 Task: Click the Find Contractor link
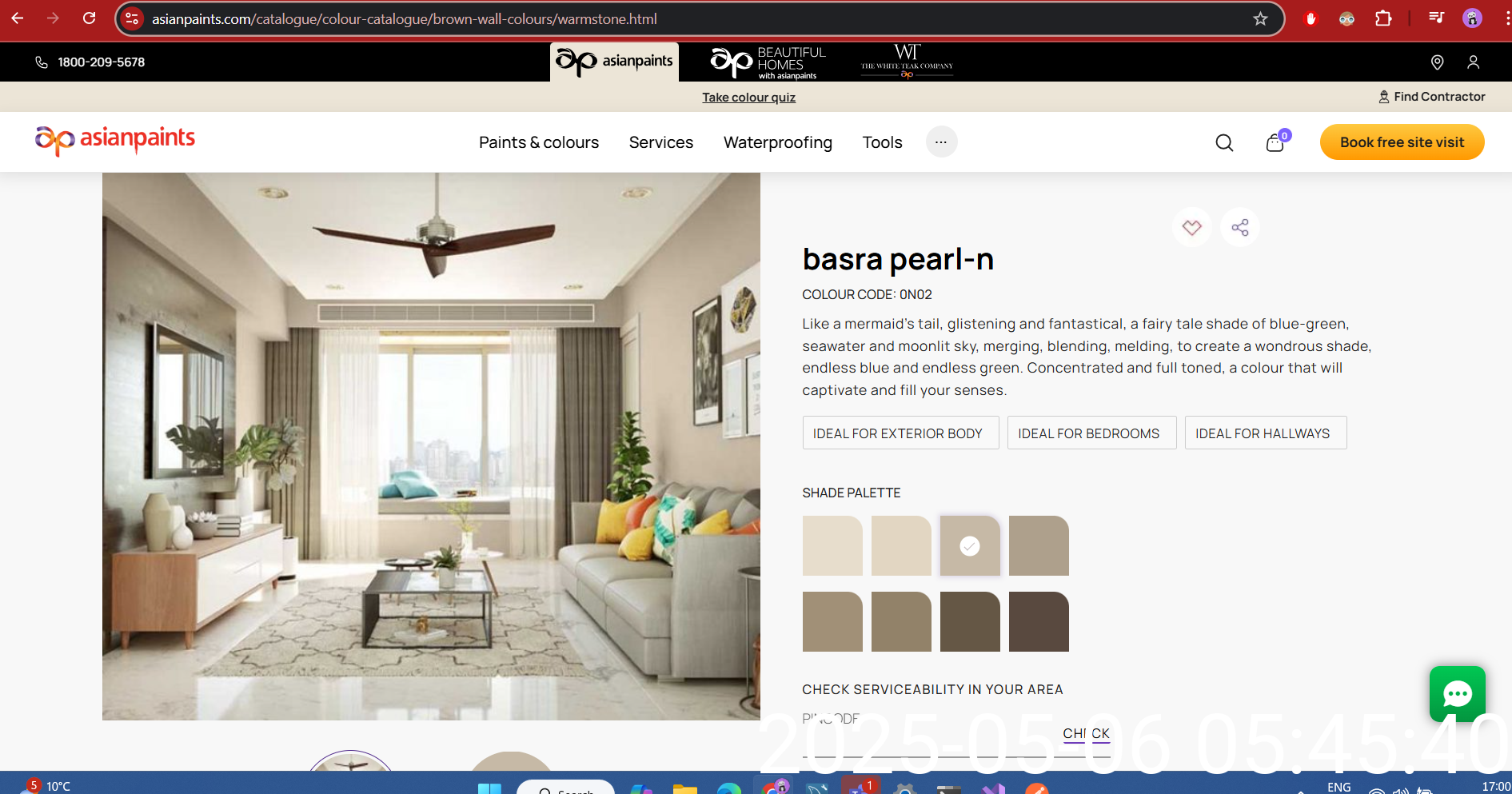point(1431,97)
